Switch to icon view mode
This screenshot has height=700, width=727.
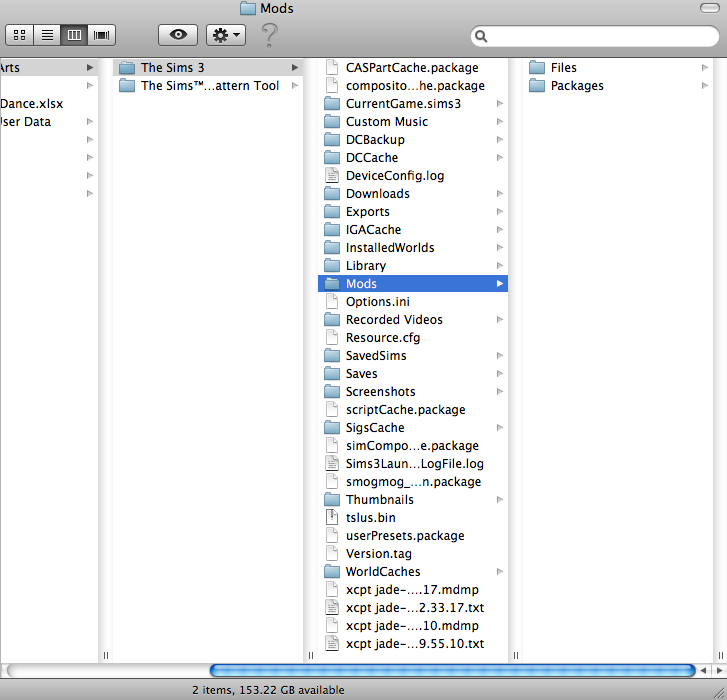pos(19,35)
